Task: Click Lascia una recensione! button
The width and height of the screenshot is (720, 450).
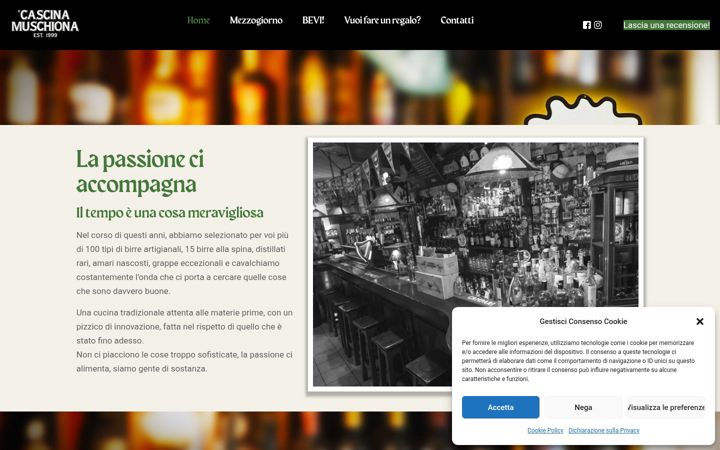Action: 666,25
